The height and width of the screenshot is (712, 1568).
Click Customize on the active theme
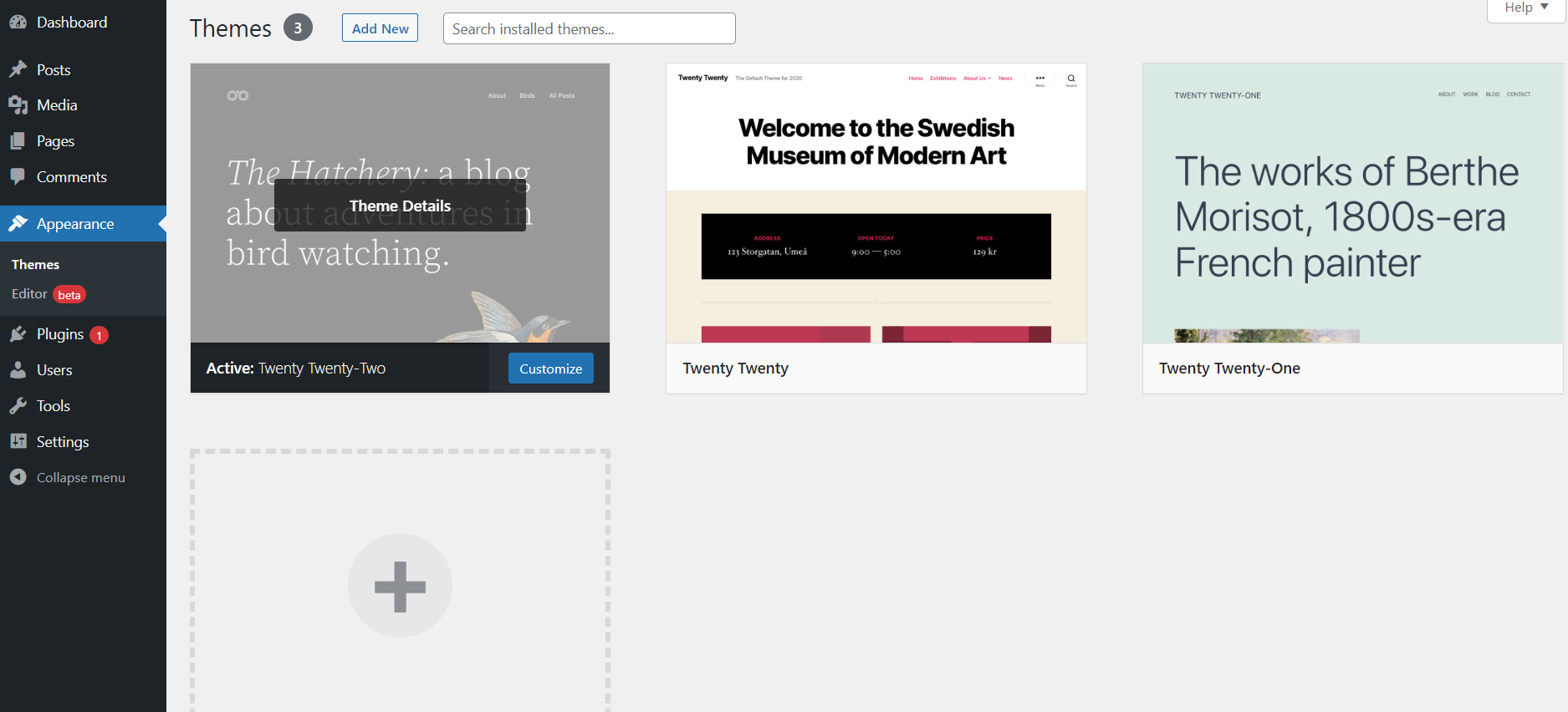point(551,369)
